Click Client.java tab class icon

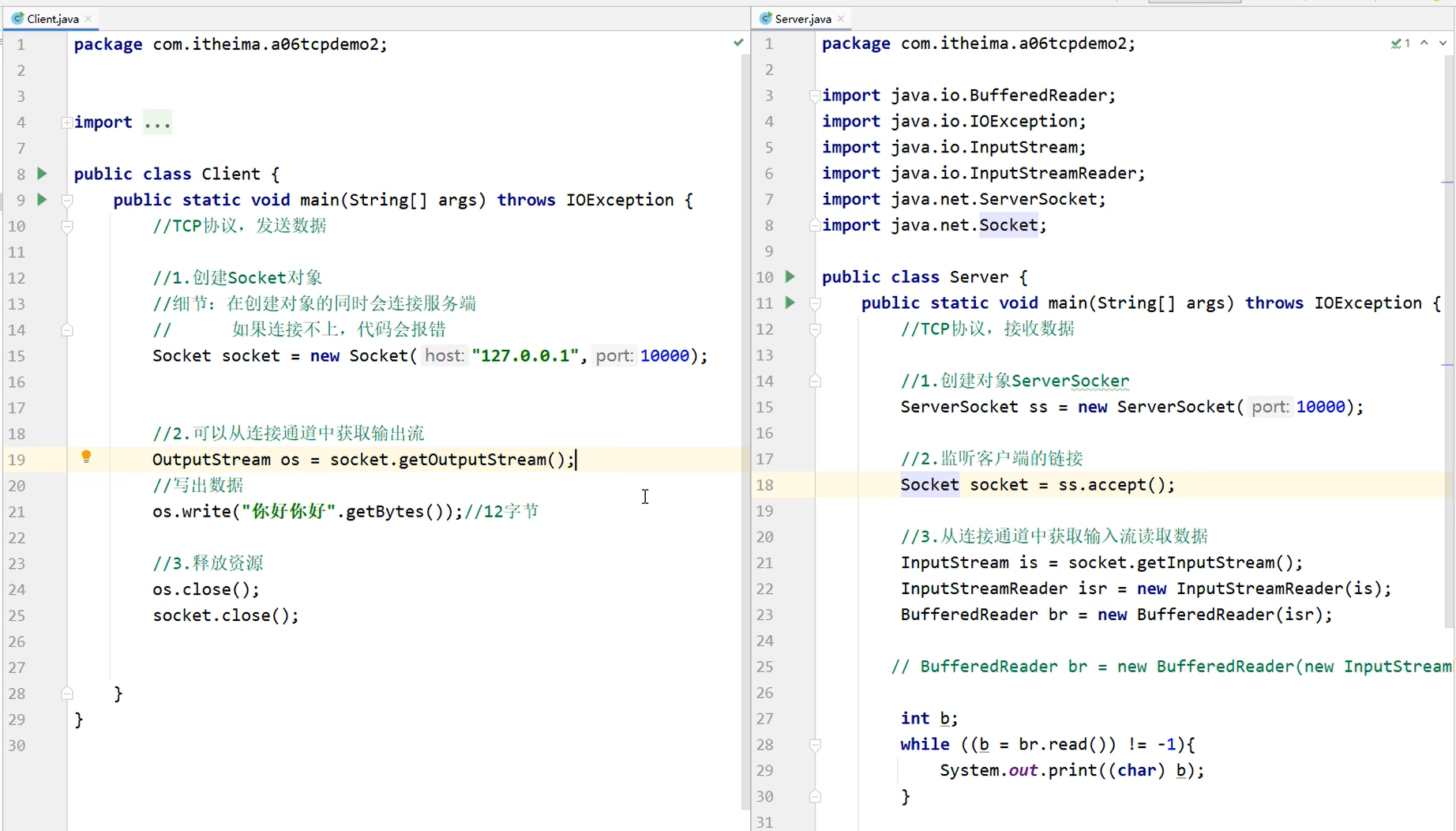click(17, 18)
